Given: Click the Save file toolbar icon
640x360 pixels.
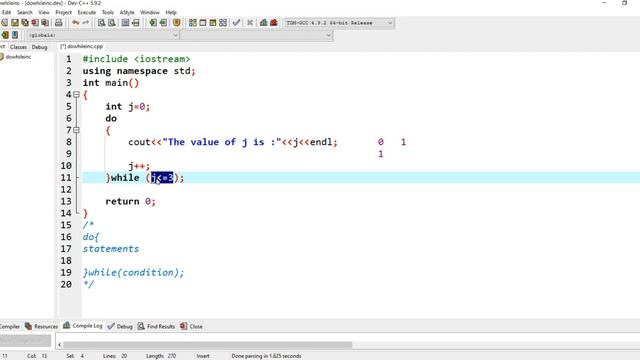Looking at the screenshot, I should pos(15,23).
